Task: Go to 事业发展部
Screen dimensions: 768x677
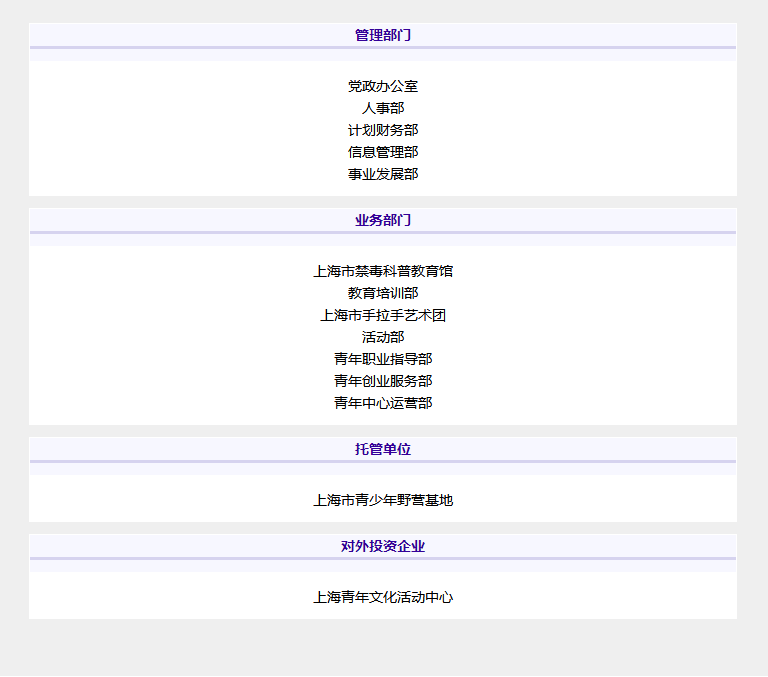Action: [x=383, y=174]
